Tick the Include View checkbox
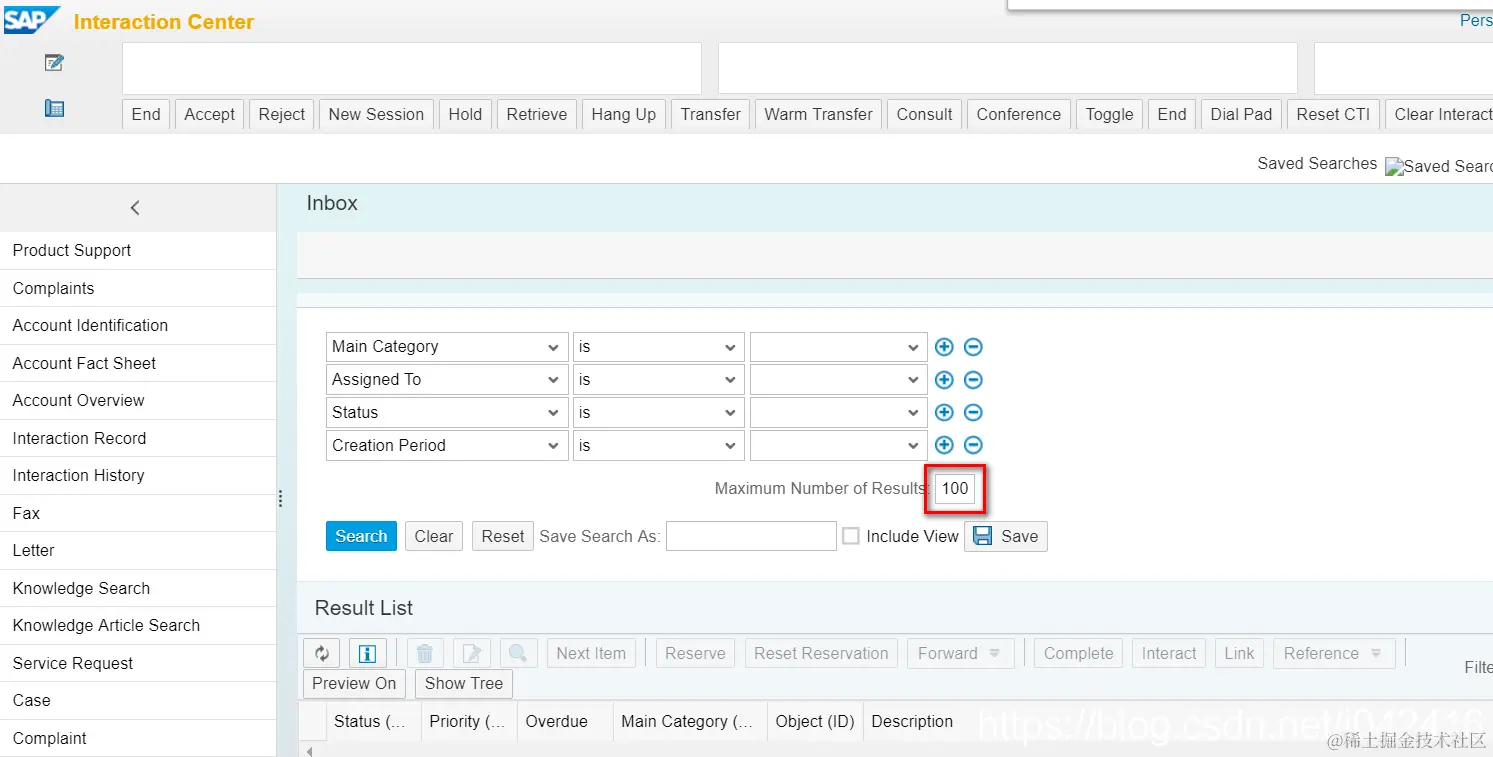The height and width of the screenshot is (757, 1493). coord(851,536)
